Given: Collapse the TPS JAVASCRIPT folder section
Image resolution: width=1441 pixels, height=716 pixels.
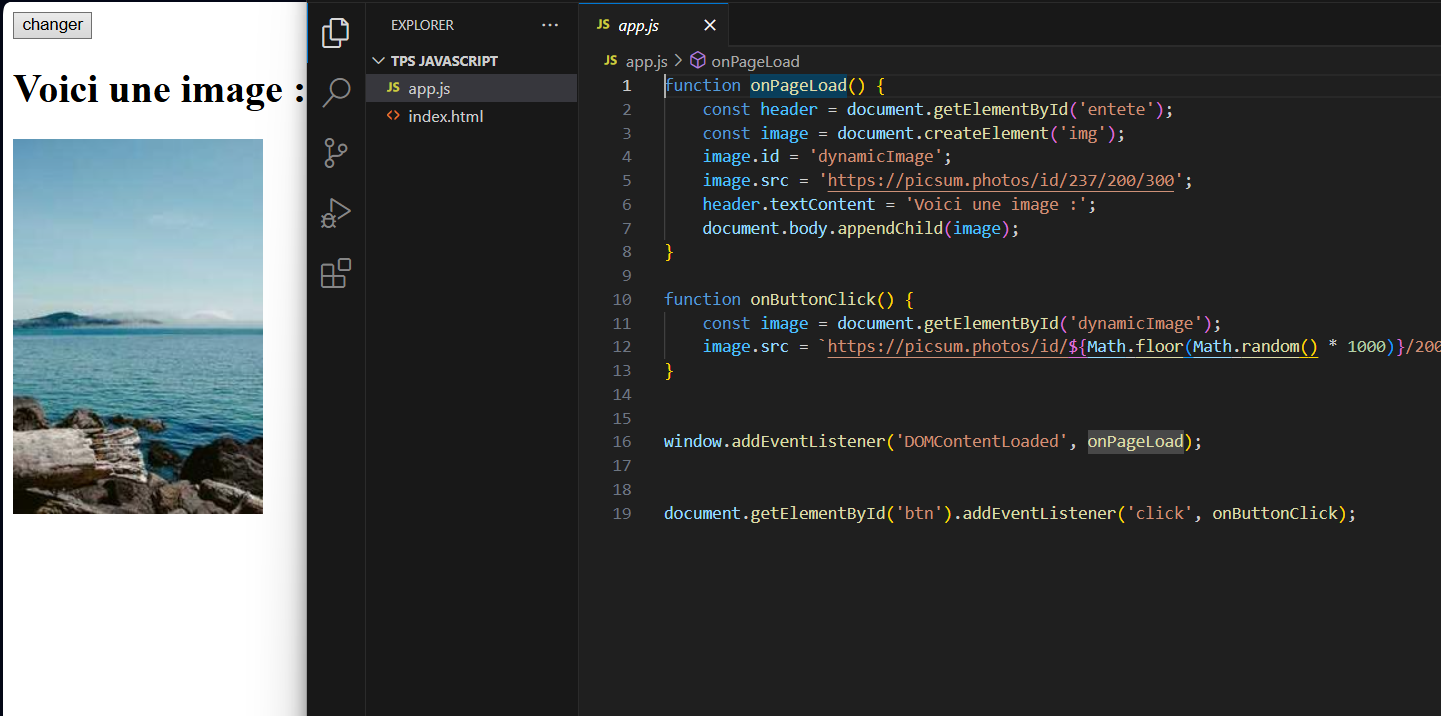Looking at the screenshot, I should (378, 61).
